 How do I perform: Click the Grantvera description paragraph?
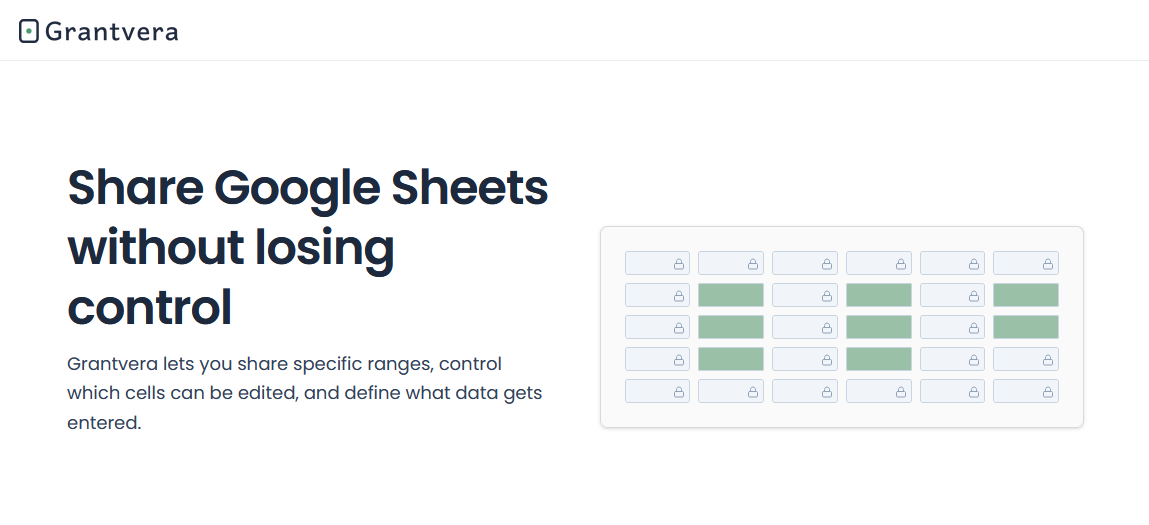305,393
